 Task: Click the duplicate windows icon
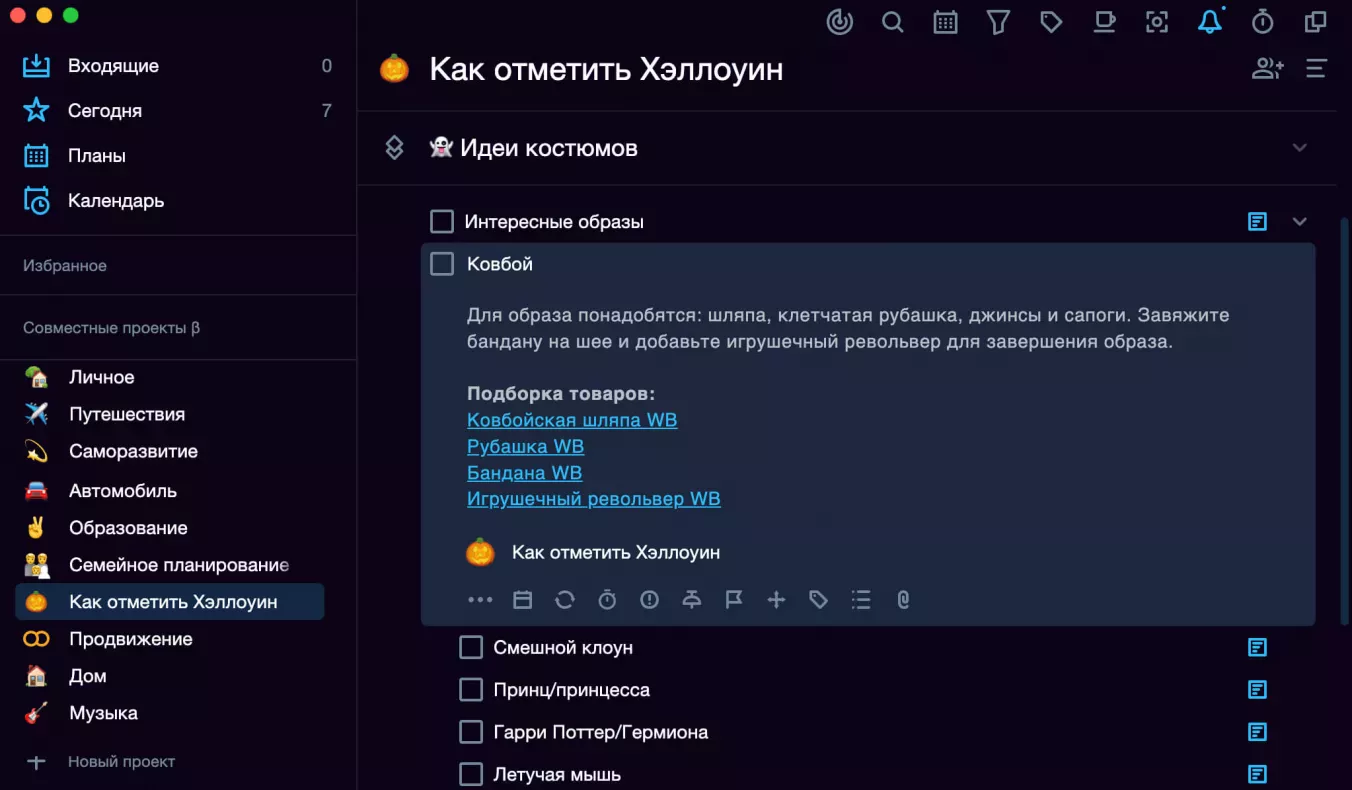[1316, 22]
